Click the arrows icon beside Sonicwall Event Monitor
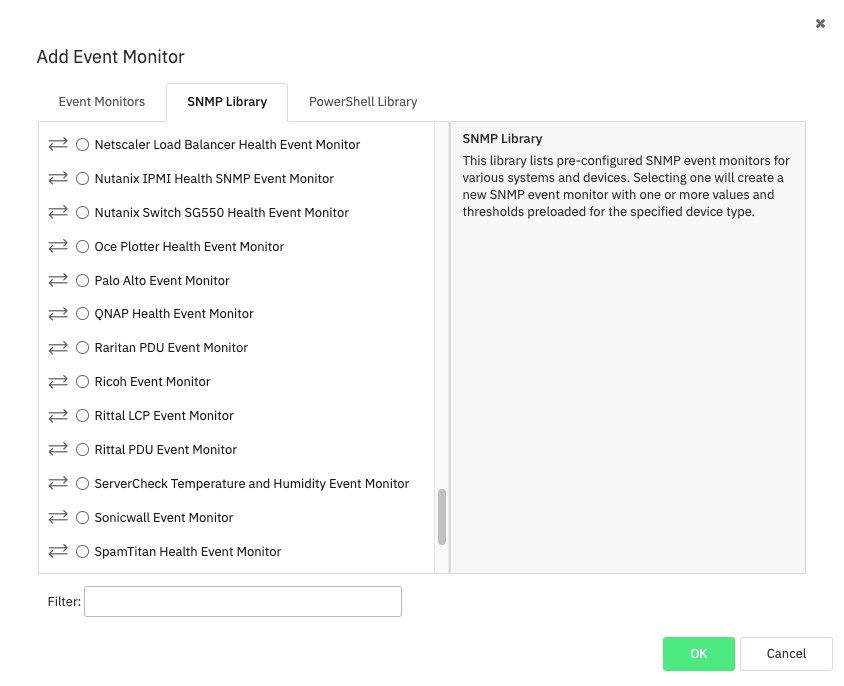 pyautogui.click(x=58, y=517)
